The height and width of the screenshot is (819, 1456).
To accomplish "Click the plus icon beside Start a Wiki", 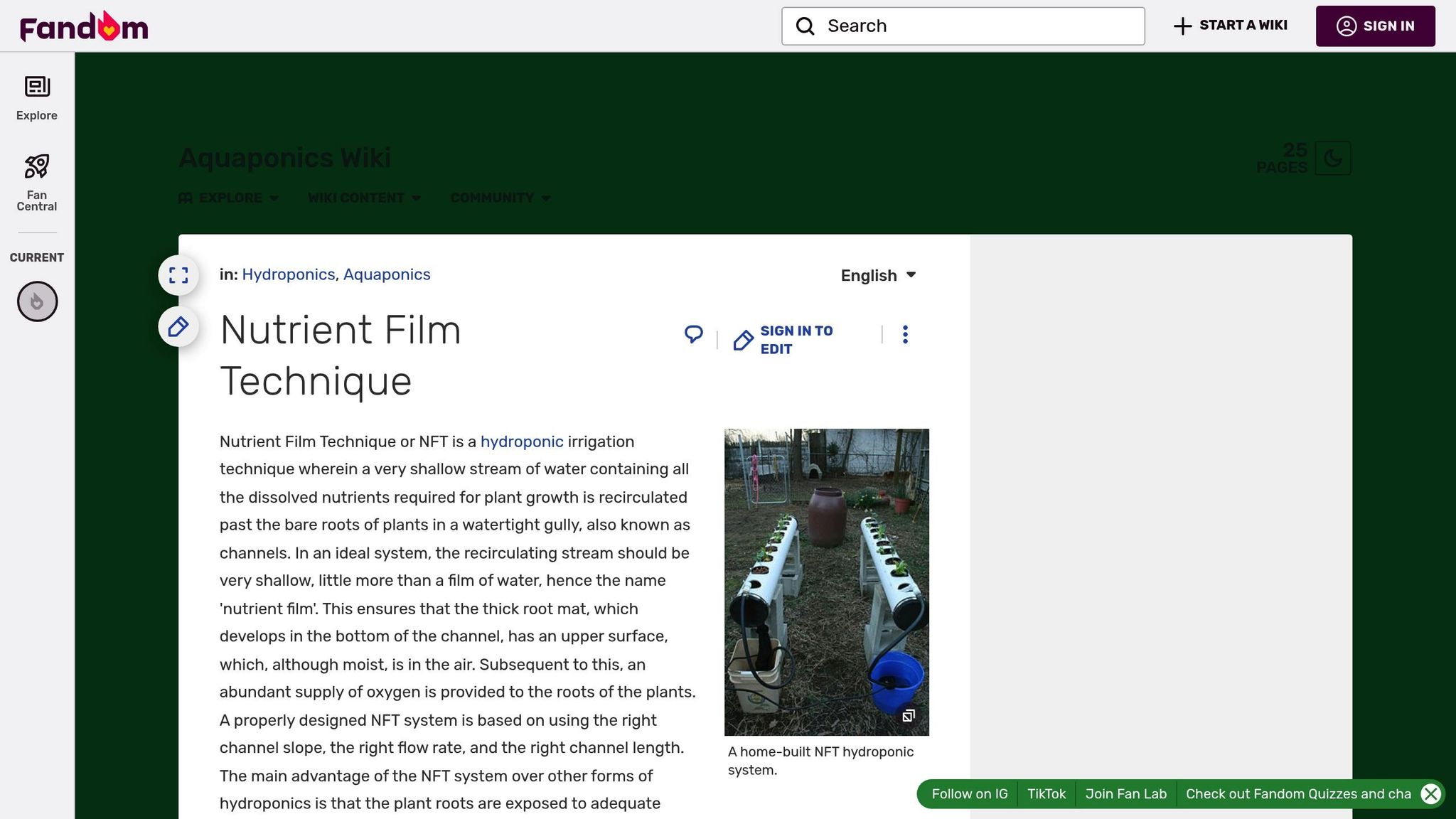I will [1182, 26].
